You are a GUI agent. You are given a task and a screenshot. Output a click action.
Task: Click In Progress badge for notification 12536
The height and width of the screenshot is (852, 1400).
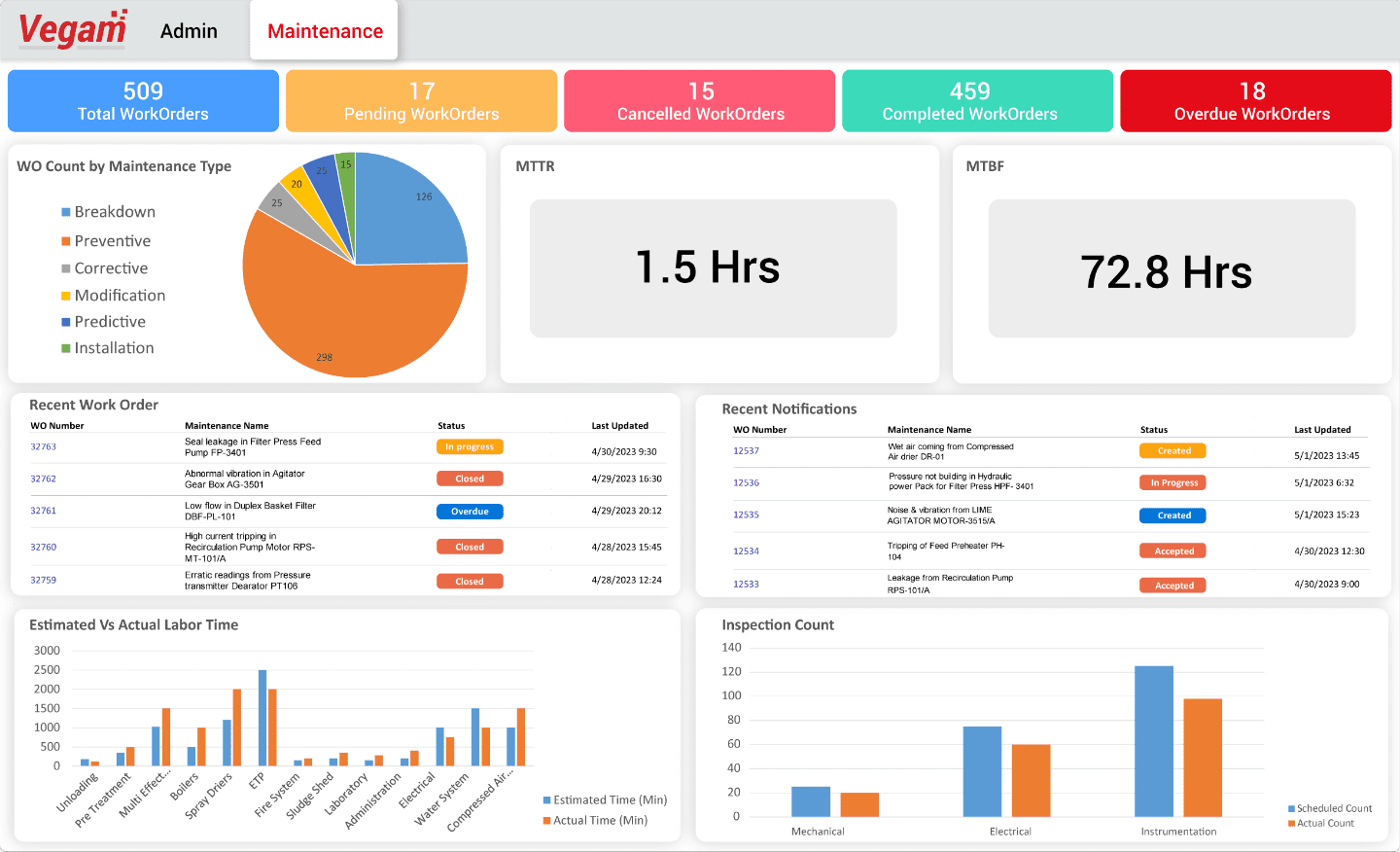(1173, 482)
